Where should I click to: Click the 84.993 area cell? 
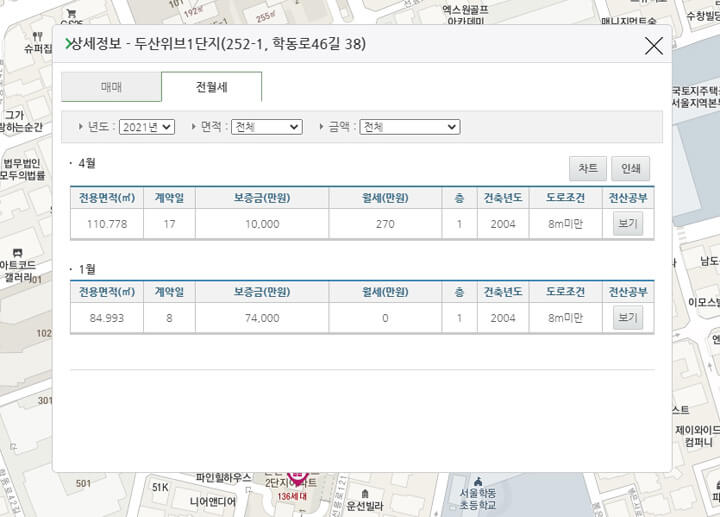[107, 318]
